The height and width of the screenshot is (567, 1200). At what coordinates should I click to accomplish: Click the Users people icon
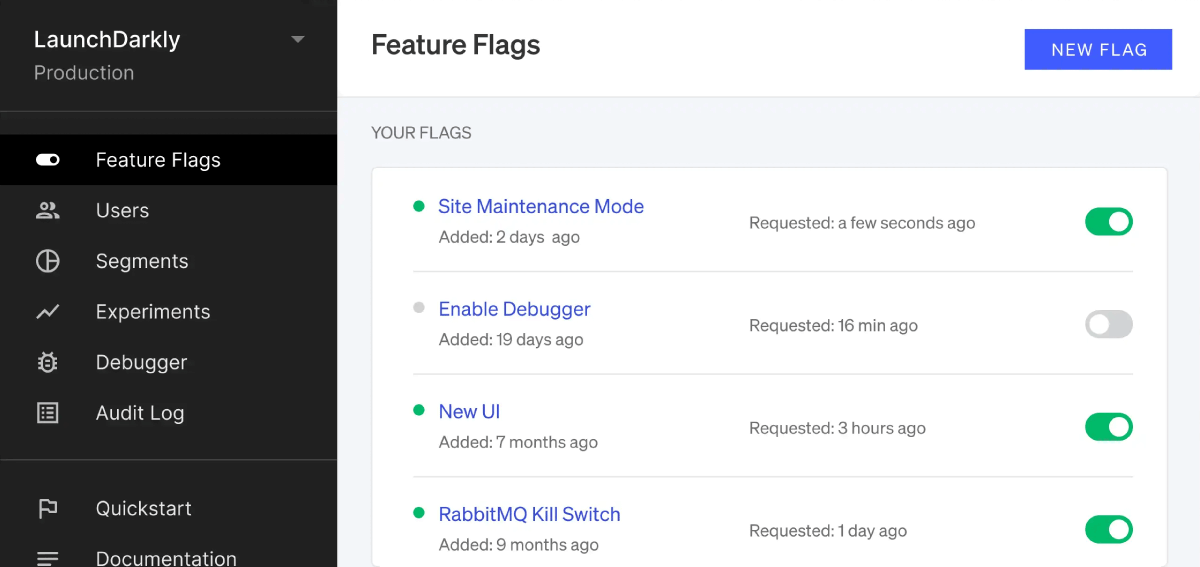[48, 210]
